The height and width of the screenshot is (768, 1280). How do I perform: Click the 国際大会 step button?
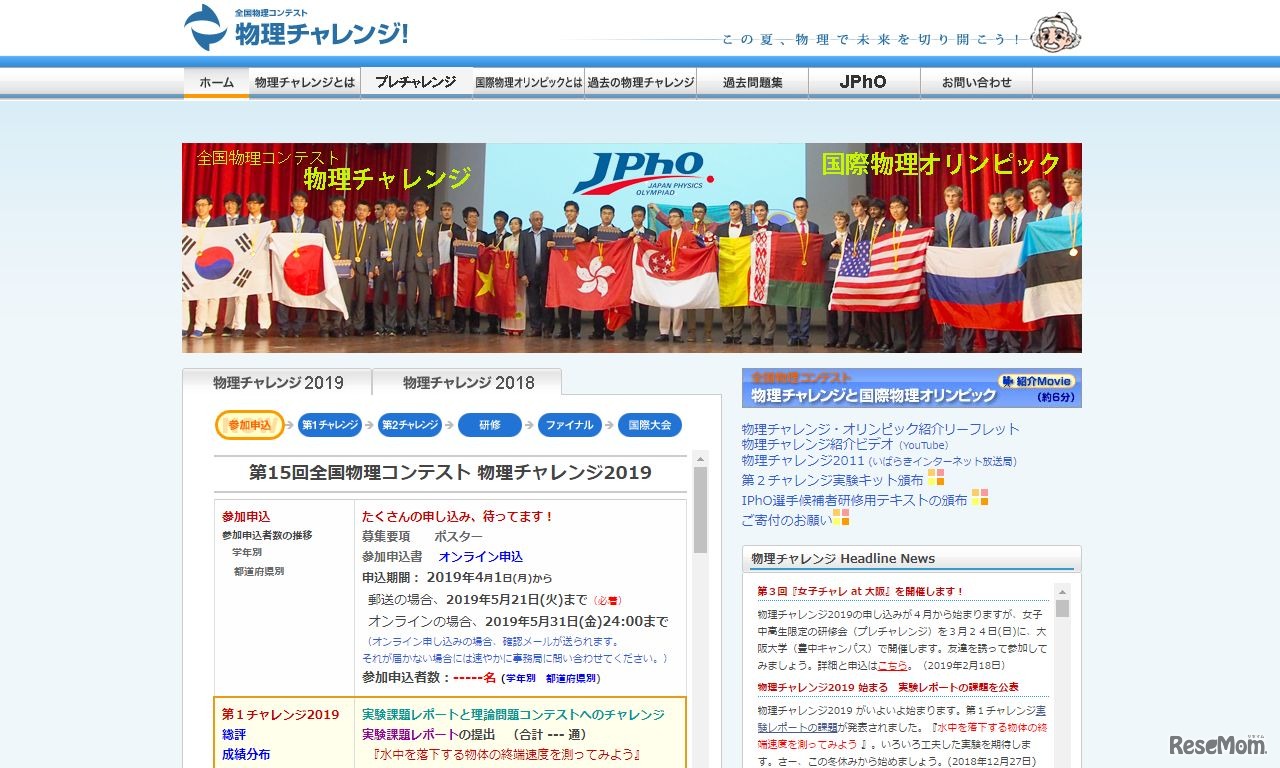click(649, 425)
